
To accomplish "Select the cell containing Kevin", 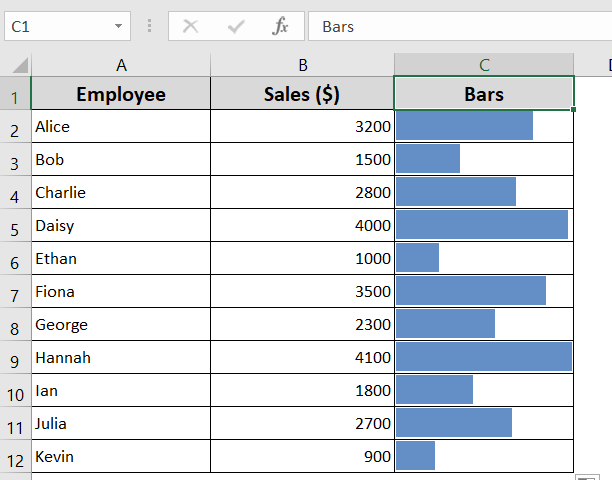I will 121,456.
